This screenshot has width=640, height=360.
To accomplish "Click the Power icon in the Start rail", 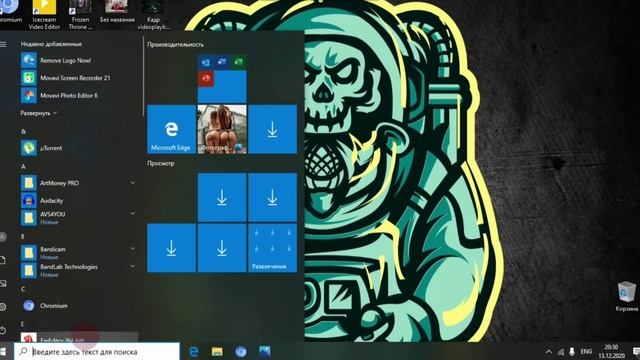I will pos(3,330).
